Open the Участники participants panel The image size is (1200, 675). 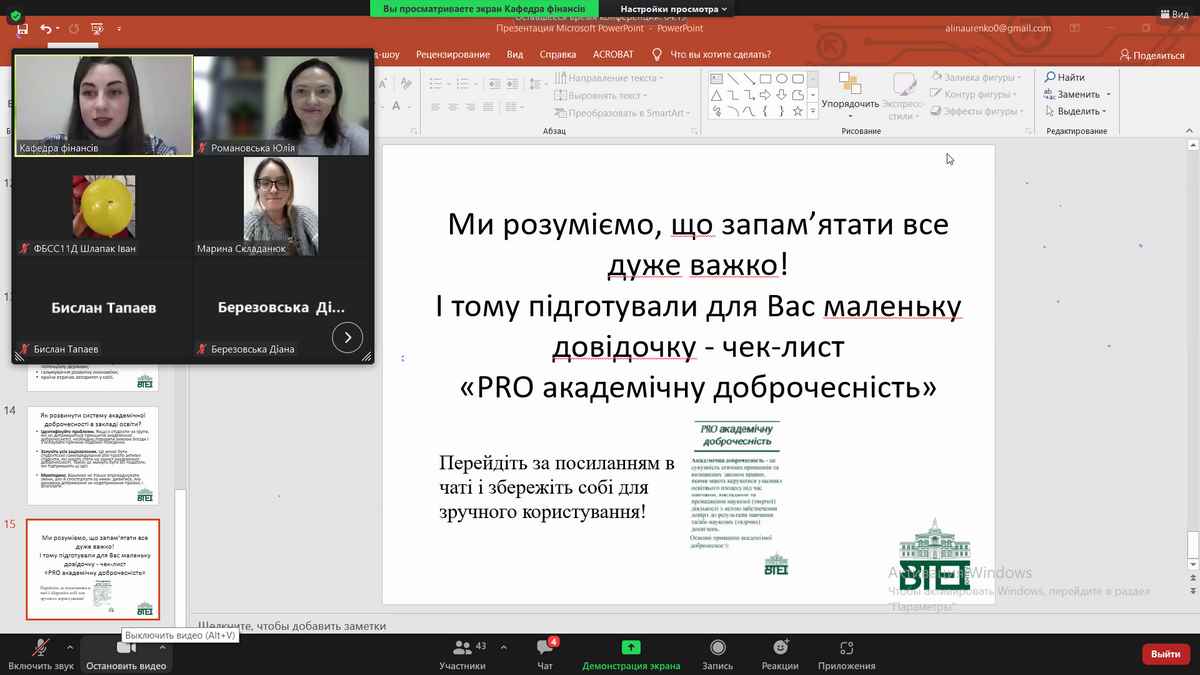click(462, 654)
